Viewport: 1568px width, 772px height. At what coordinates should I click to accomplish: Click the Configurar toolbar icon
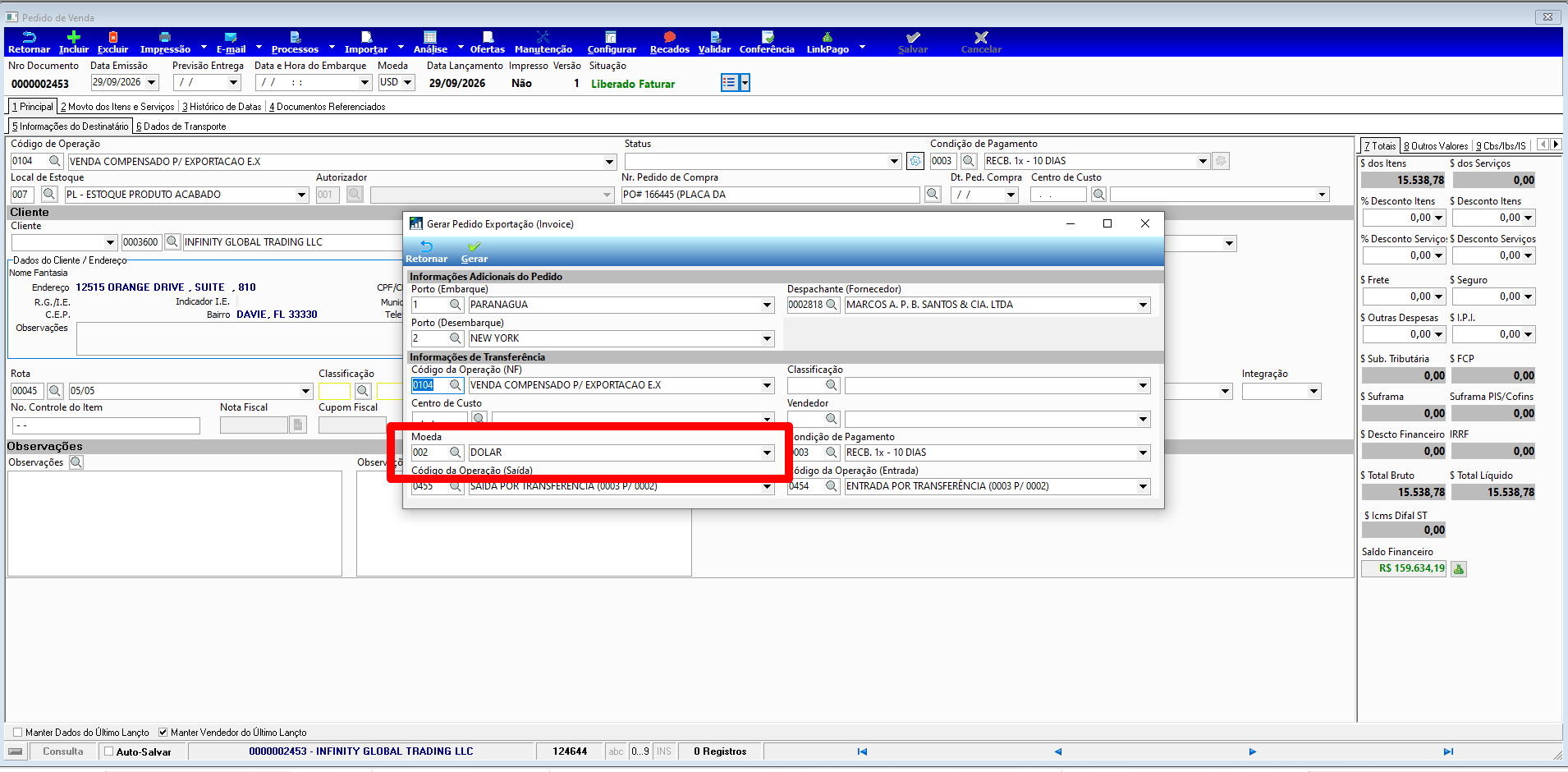612,42
